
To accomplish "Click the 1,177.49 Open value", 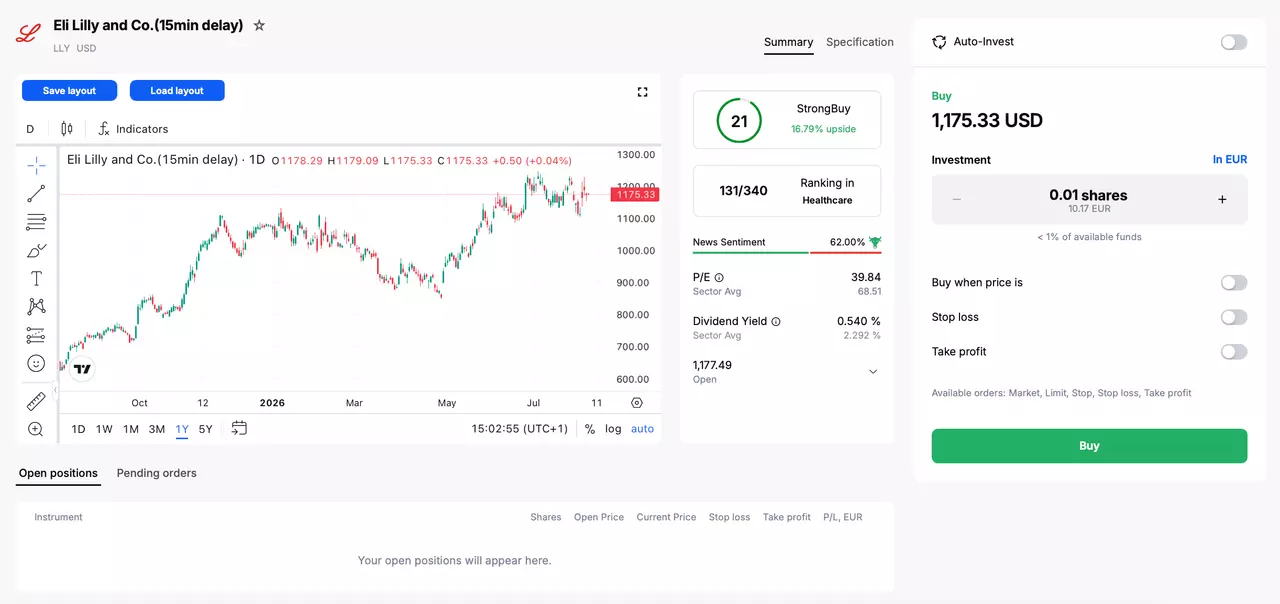I will coord(712,365).
